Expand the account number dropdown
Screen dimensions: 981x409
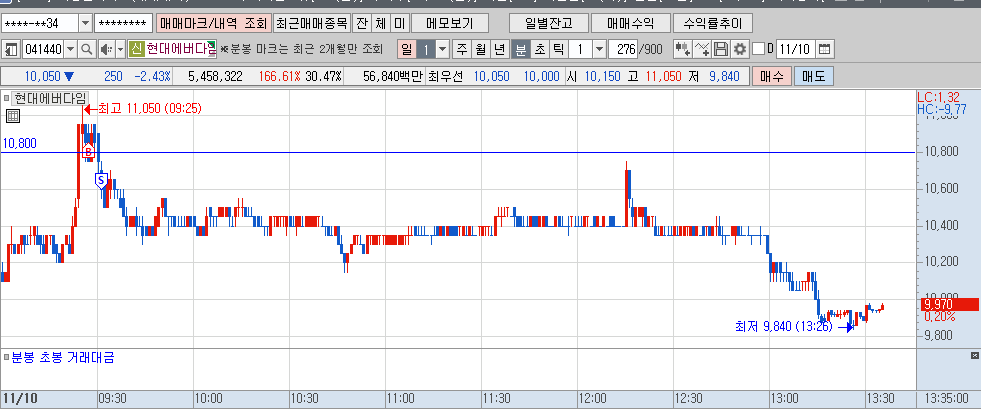pos(86,24)
